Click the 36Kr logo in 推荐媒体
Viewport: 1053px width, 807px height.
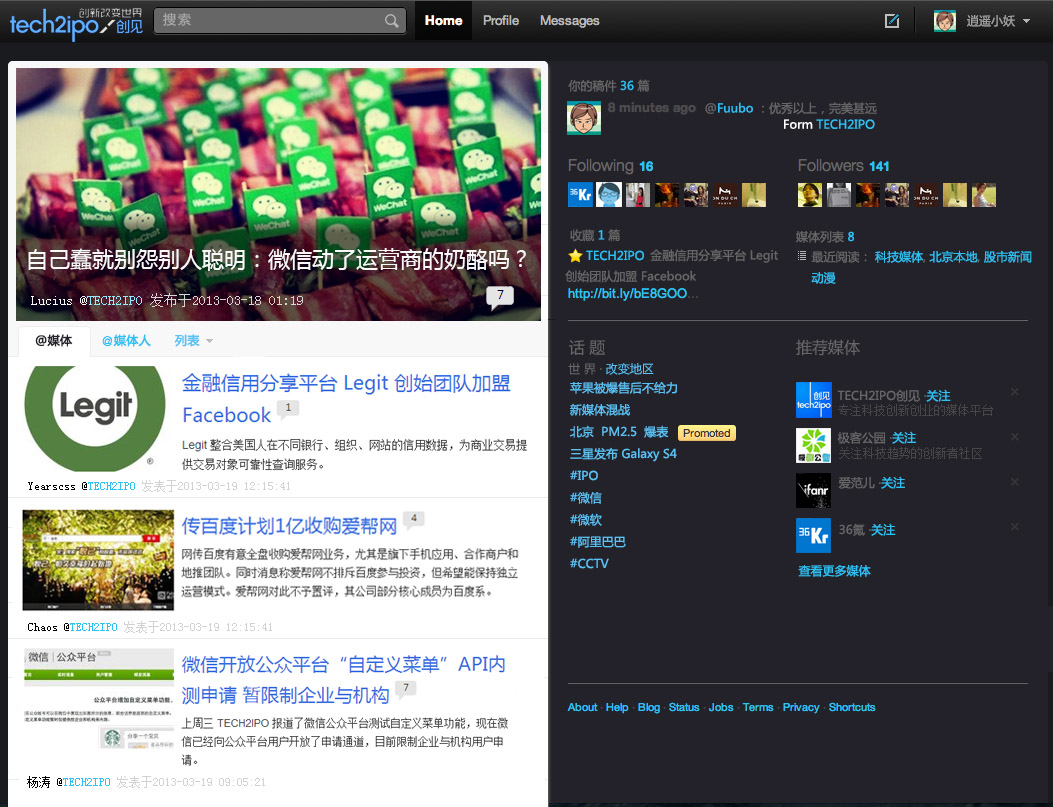click(813, 535)
